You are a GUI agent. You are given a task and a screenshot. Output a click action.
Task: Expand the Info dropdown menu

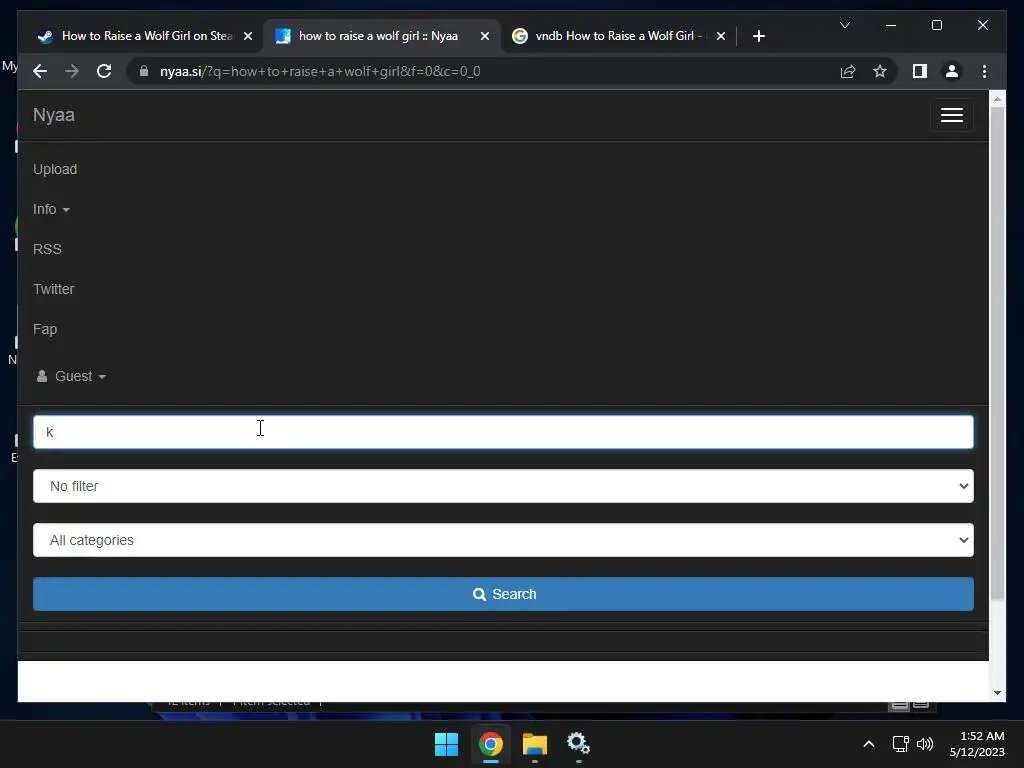pyautogui.click(x=51, y=209)
